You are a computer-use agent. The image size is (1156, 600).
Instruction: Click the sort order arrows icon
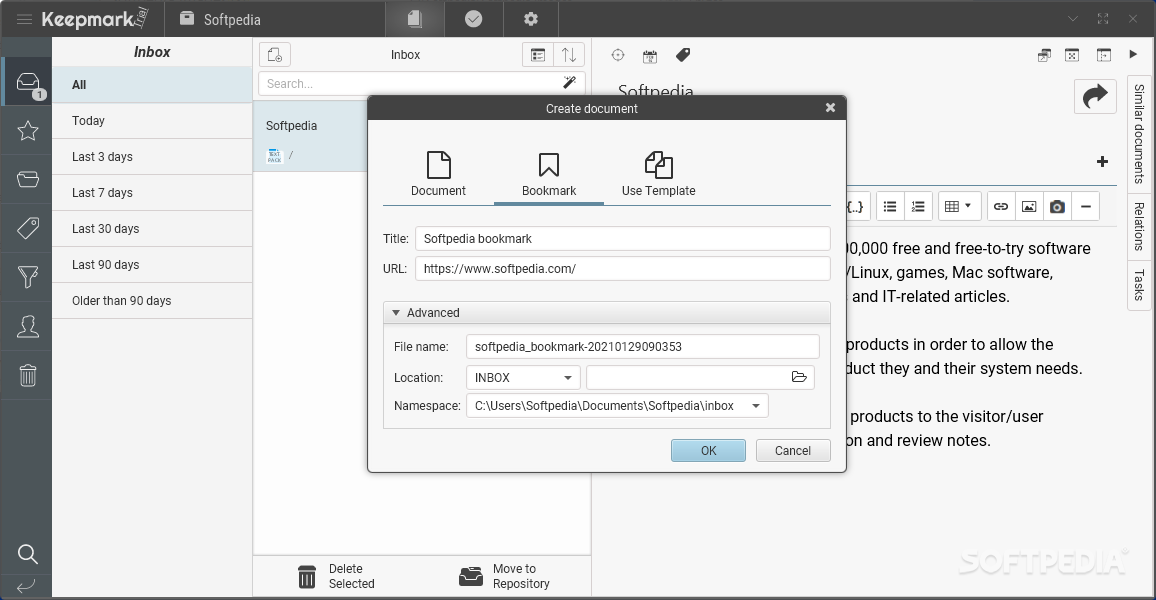click(568, 55)
